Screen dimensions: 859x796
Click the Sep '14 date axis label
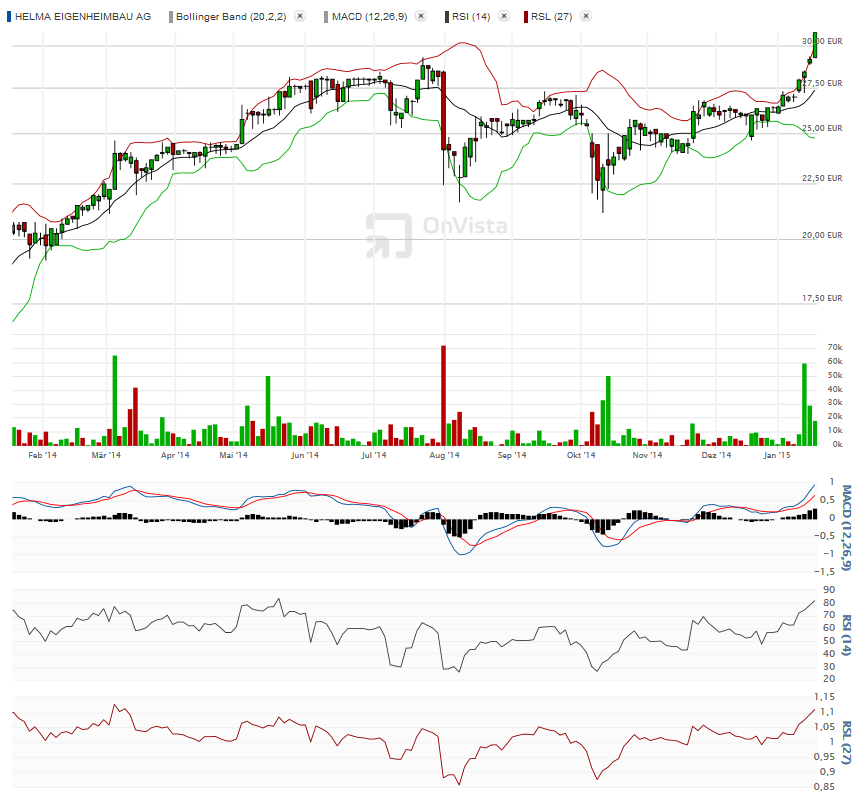tap(512, 455)
